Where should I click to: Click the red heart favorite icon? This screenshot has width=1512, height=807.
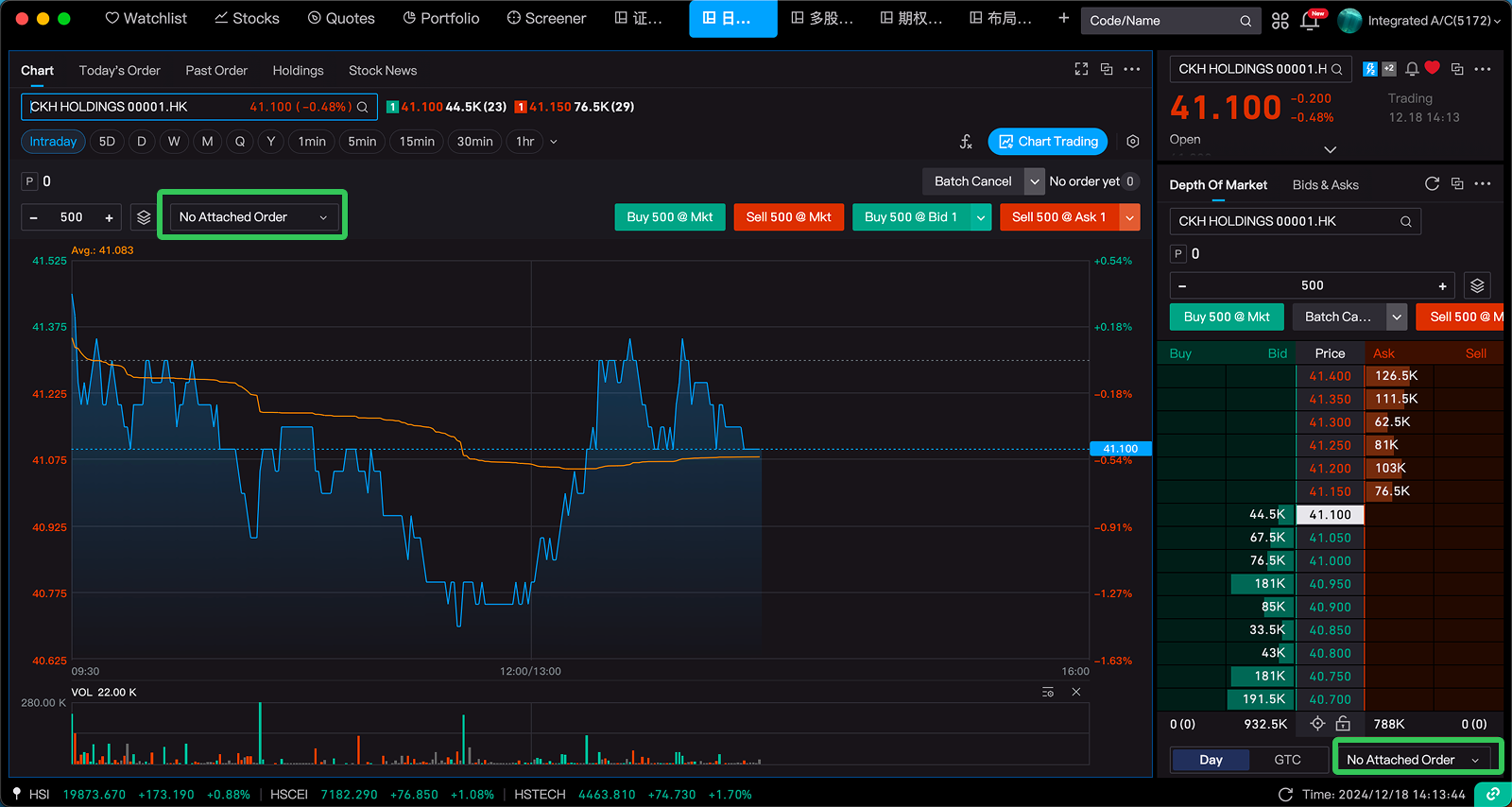pyautogui.click(x=1433, y=68)
